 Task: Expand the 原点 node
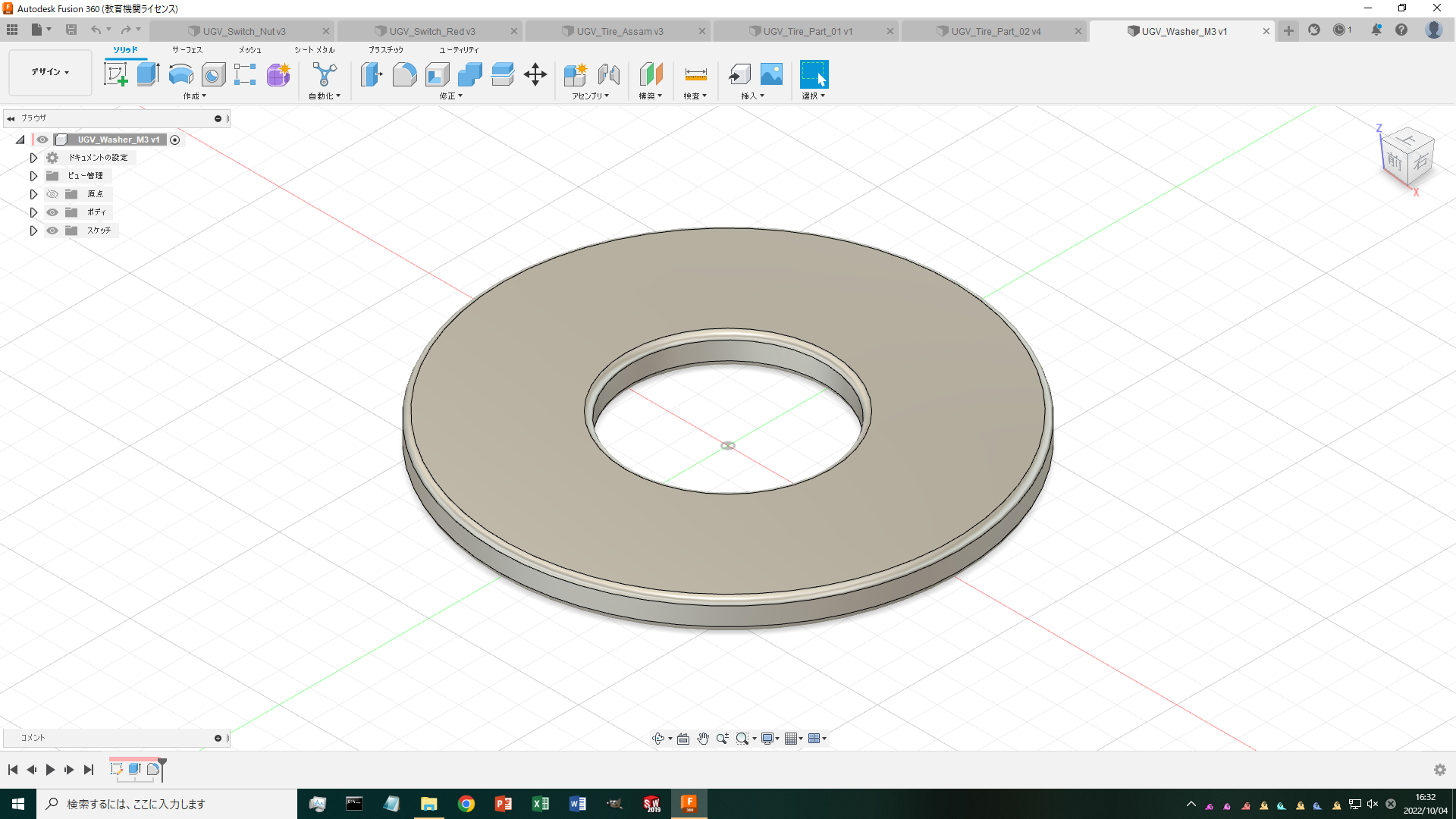point(33,194)
